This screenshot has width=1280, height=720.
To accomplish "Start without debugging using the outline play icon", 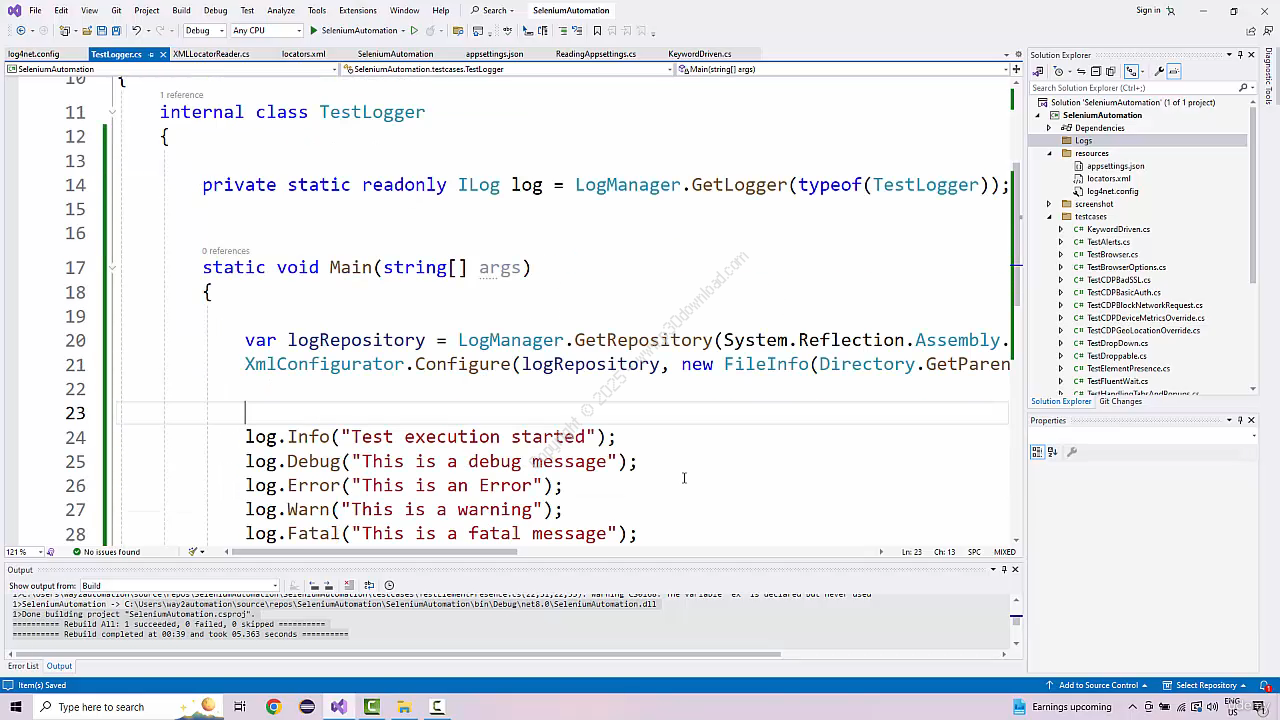I will coord(414,30).
